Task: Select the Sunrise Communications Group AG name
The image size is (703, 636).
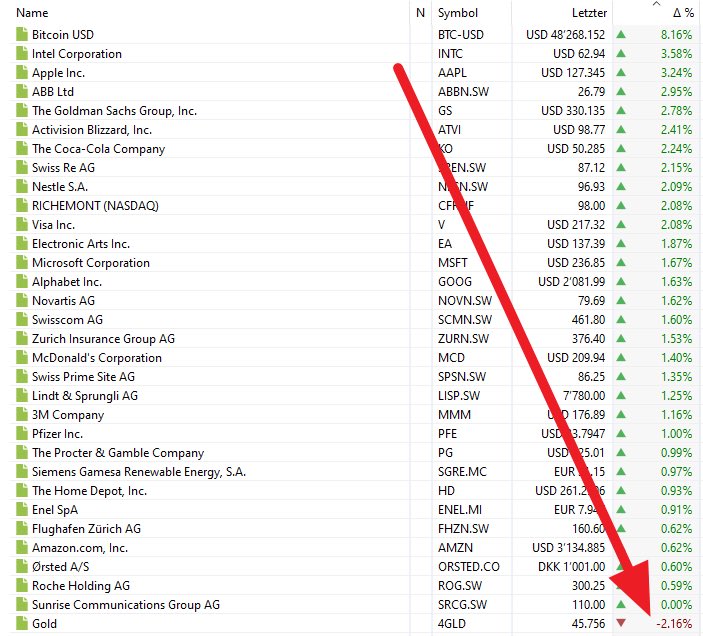Action: pos(126,605)
